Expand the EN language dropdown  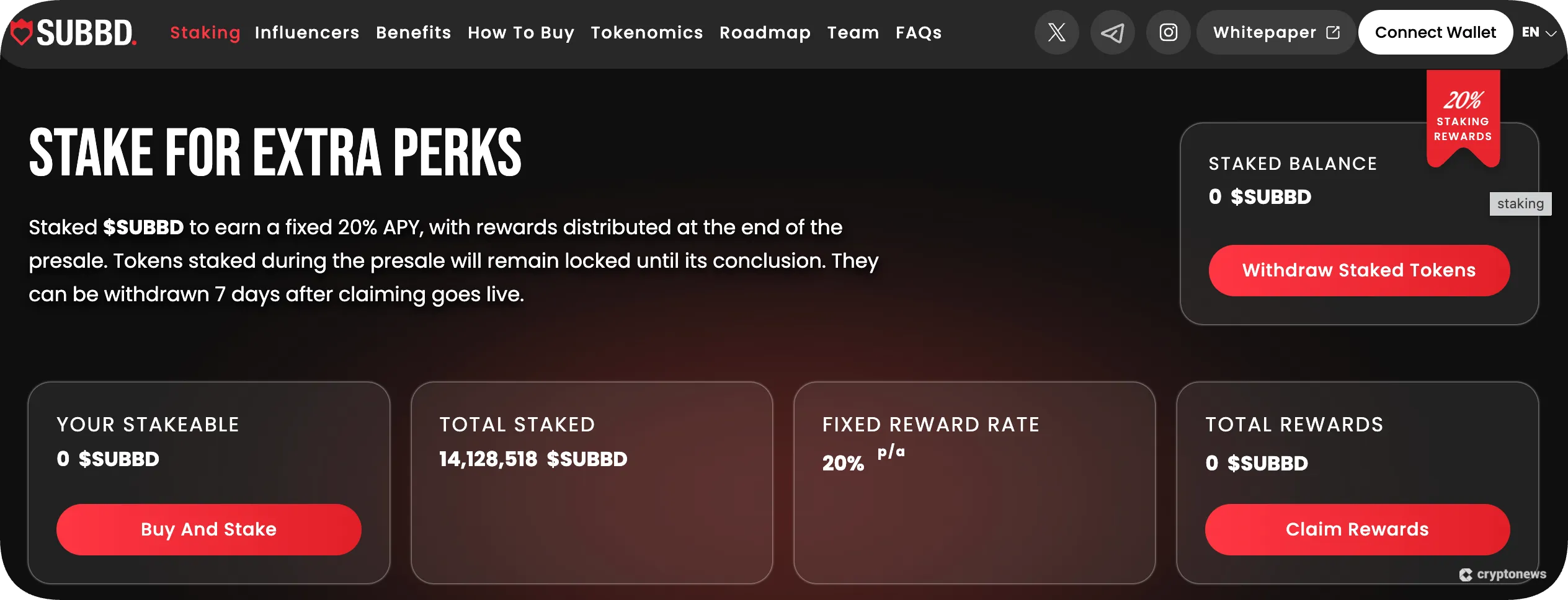pos(1538,32)
